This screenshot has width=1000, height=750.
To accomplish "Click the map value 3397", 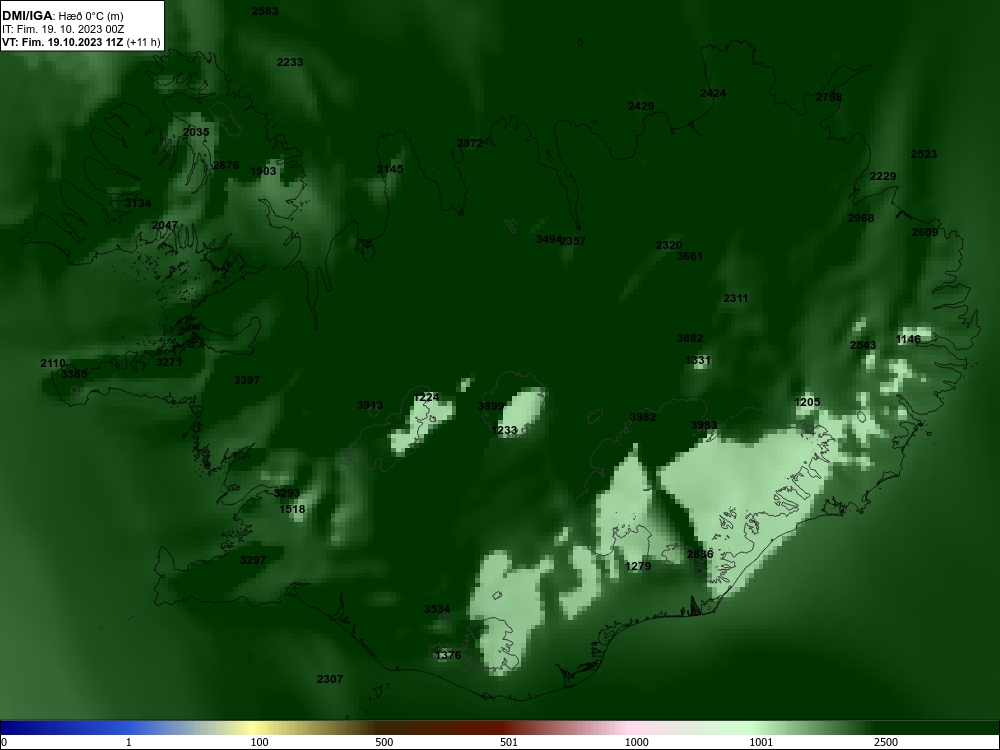I will (247, 380).
